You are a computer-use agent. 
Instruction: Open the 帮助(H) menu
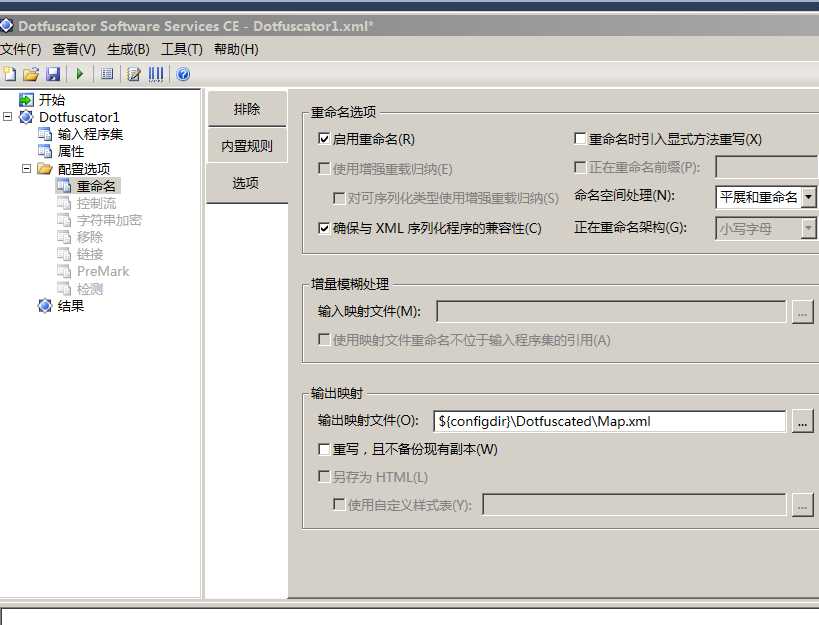click(x=236, y=49)
